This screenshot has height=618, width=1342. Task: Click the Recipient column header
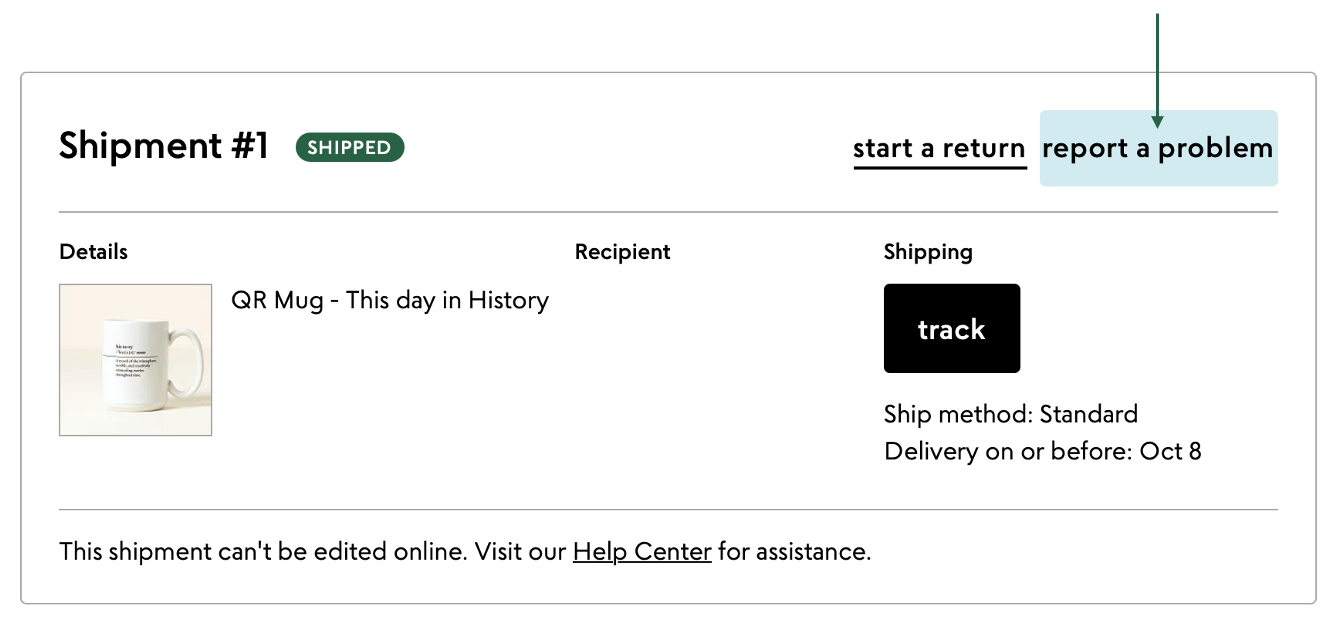pos(623,252)
